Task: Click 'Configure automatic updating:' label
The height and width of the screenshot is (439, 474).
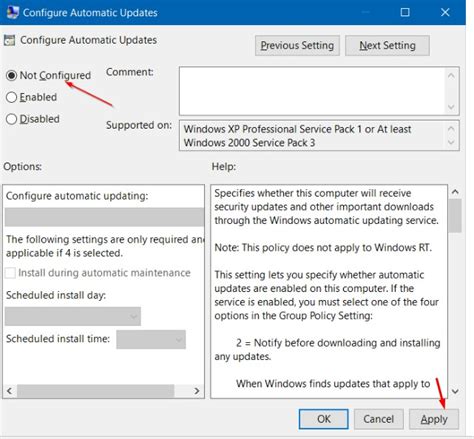Action: pos(77,196)
